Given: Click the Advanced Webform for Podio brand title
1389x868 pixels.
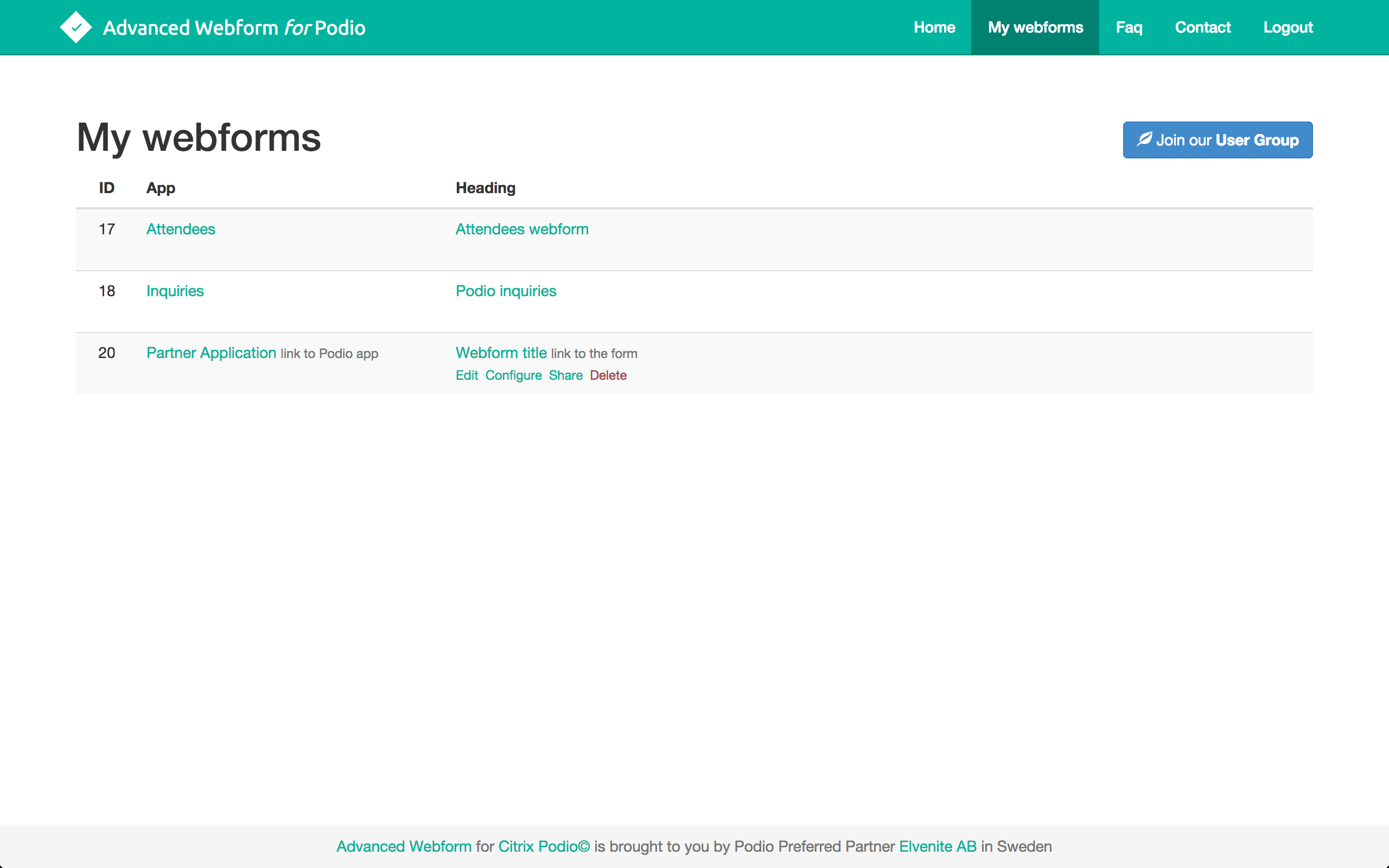Looking at the screenshot, I should pos(234,28).
